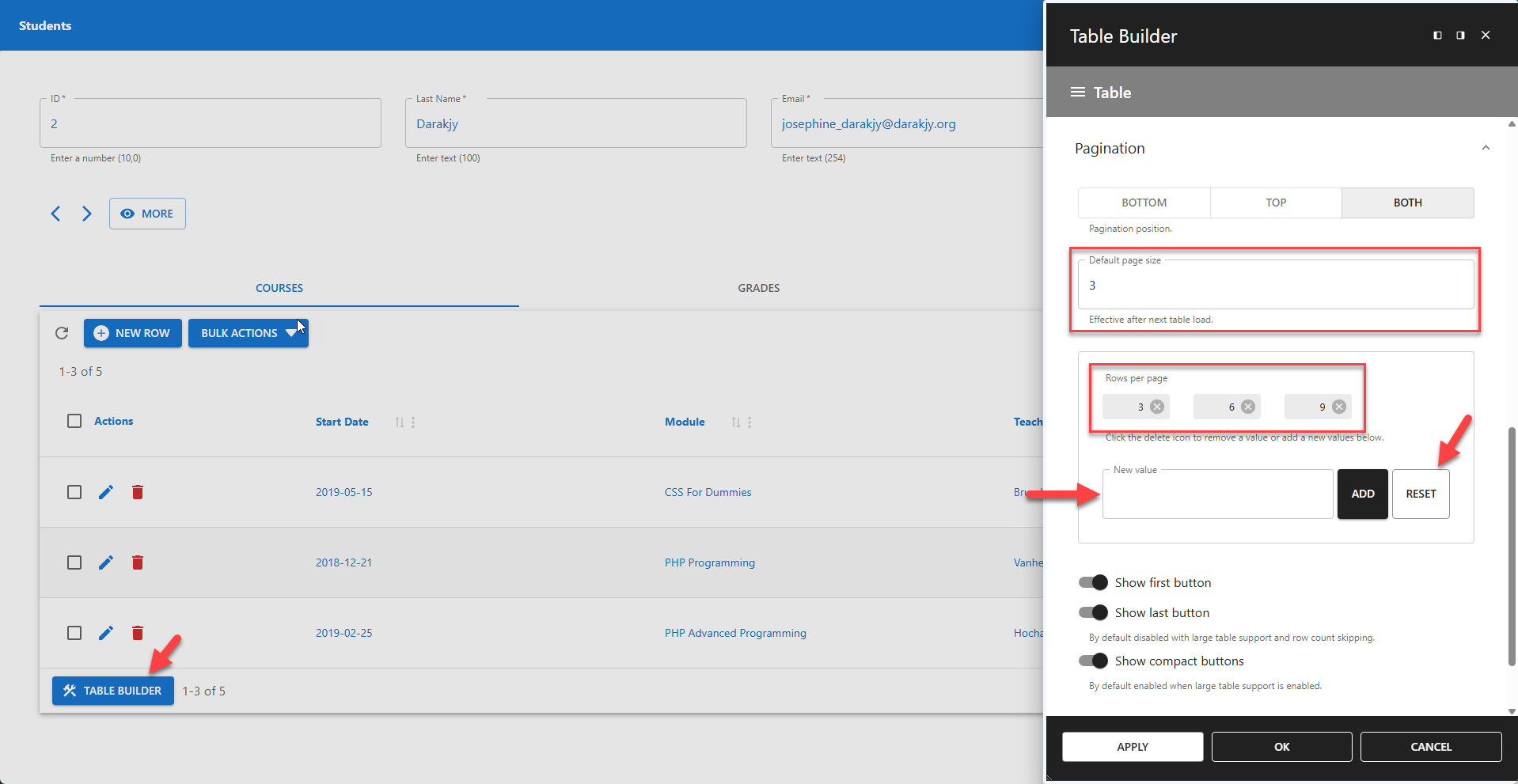Open Start Date column menu
Viewport: 1518px width, 784px height.
[414, 422]
